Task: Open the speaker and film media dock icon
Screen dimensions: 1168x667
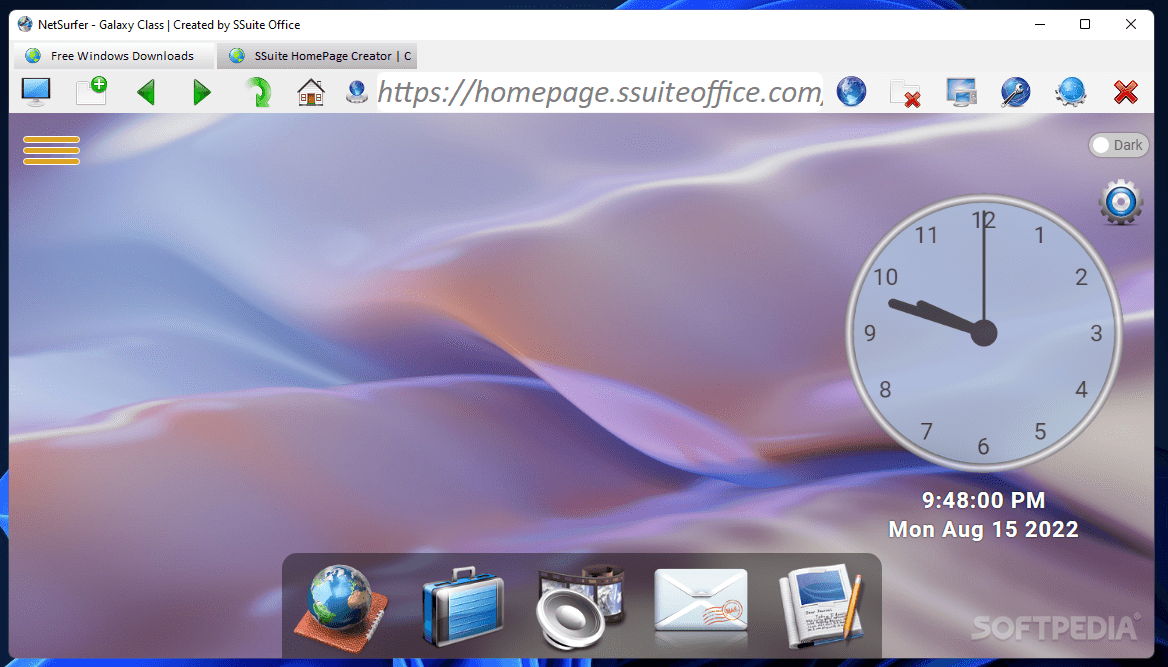Action: click(580, 607)
